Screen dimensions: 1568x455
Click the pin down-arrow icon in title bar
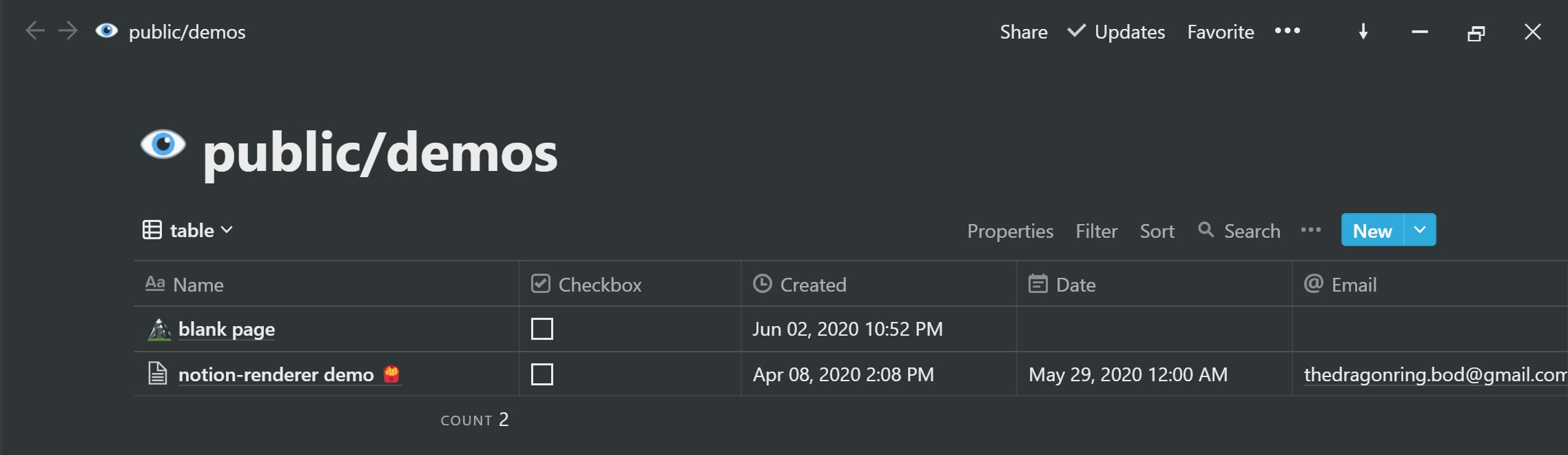pyautogui.click(x=1363, y=32)
